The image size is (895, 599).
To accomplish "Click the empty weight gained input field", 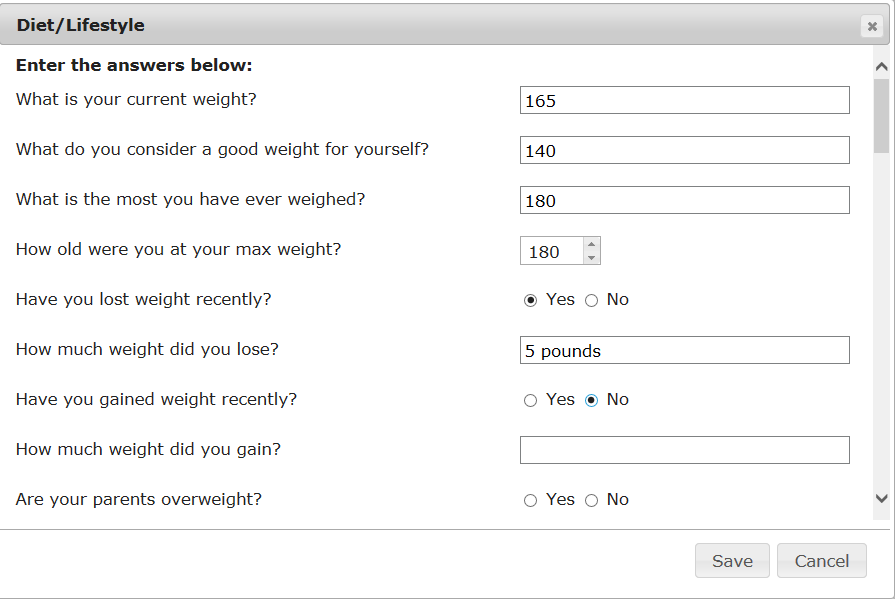I will pyautogui.click(x=684, y=449).
